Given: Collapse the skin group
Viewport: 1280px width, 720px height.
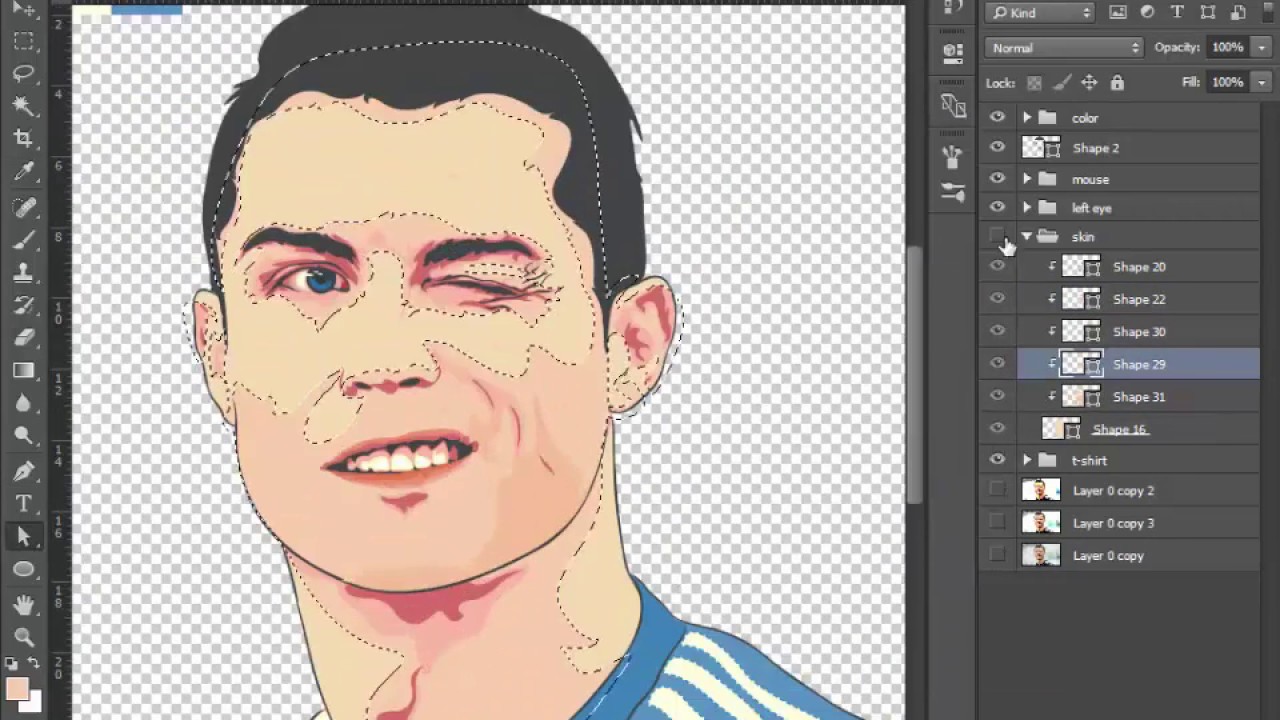Looking at the screenshot, I should pos(1026,236).
